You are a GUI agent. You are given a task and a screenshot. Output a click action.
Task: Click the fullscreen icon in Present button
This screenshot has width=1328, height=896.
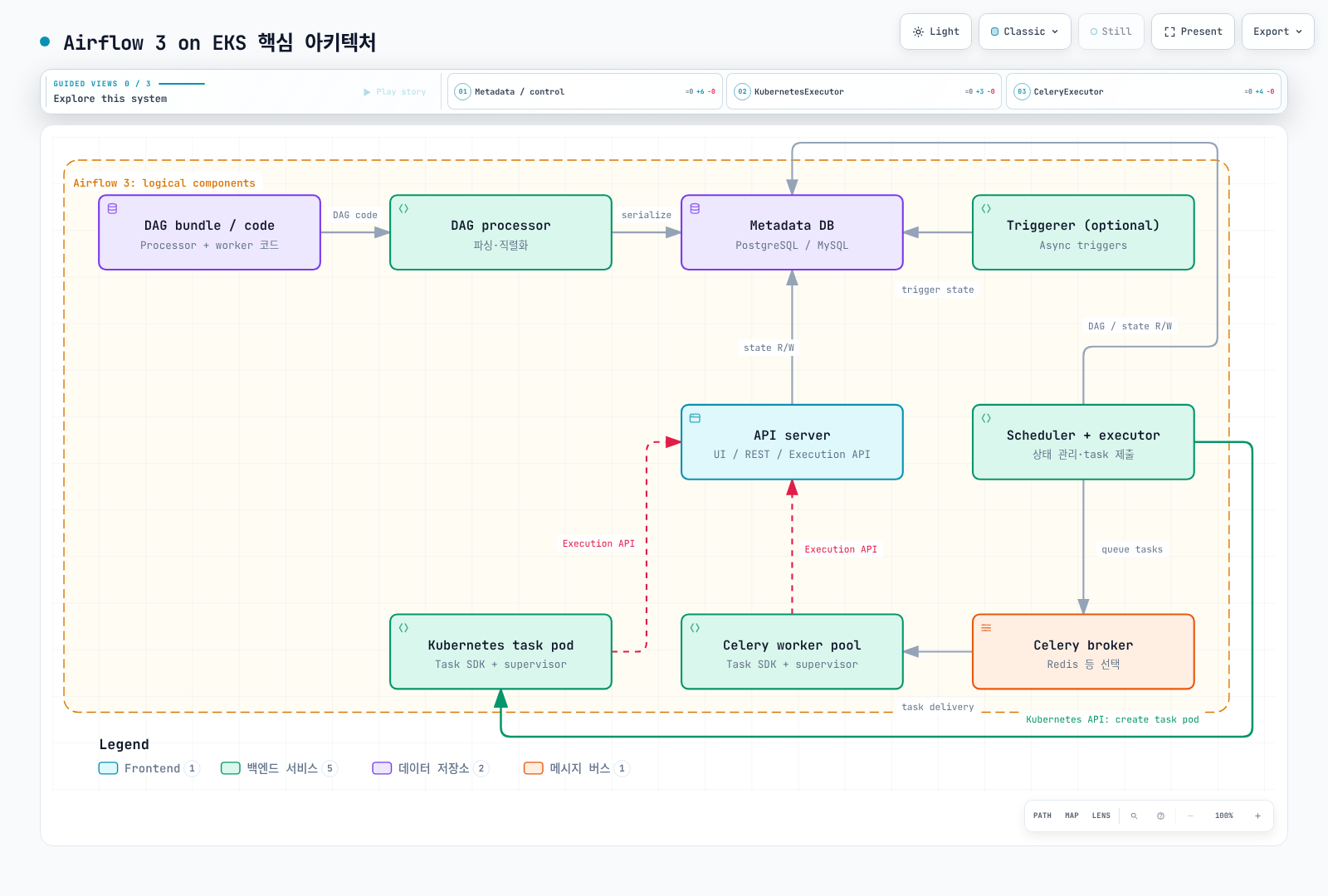tap(1169, 32)
